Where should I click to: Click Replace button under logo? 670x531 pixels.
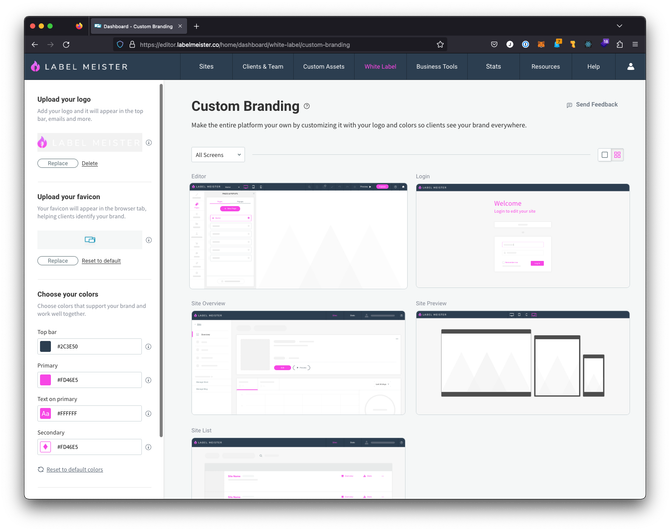[58, 163]
